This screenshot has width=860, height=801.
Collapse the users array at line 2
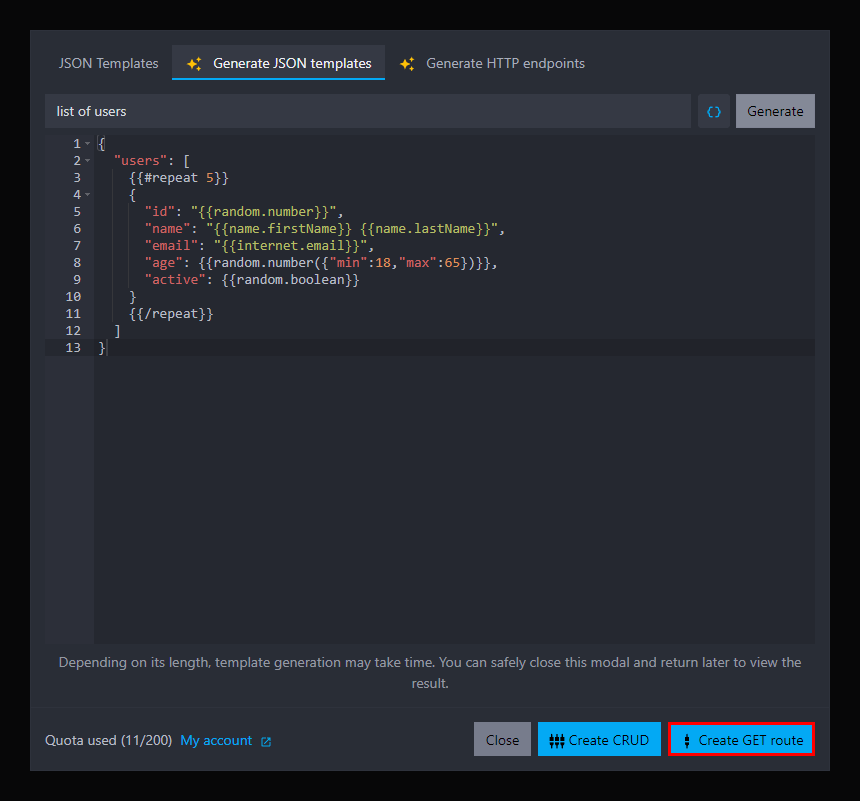(87, 160)
